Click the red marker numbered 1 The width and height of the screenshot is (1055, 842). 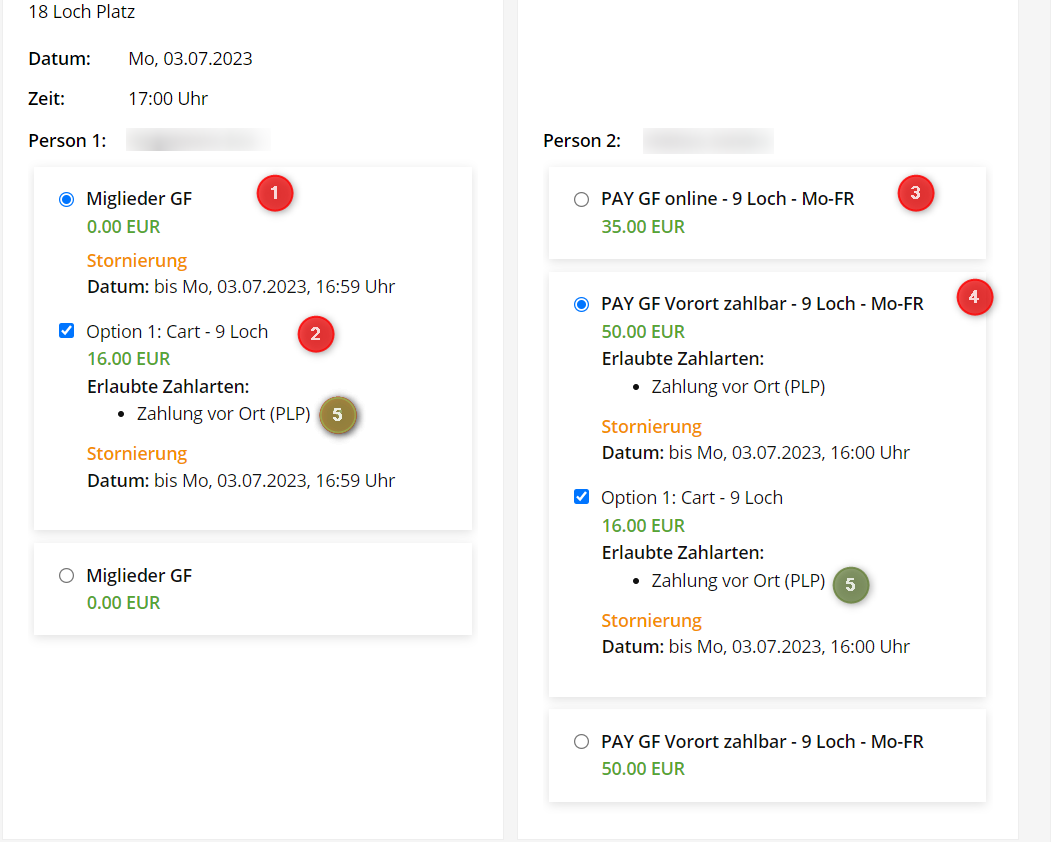coord(275,193)
